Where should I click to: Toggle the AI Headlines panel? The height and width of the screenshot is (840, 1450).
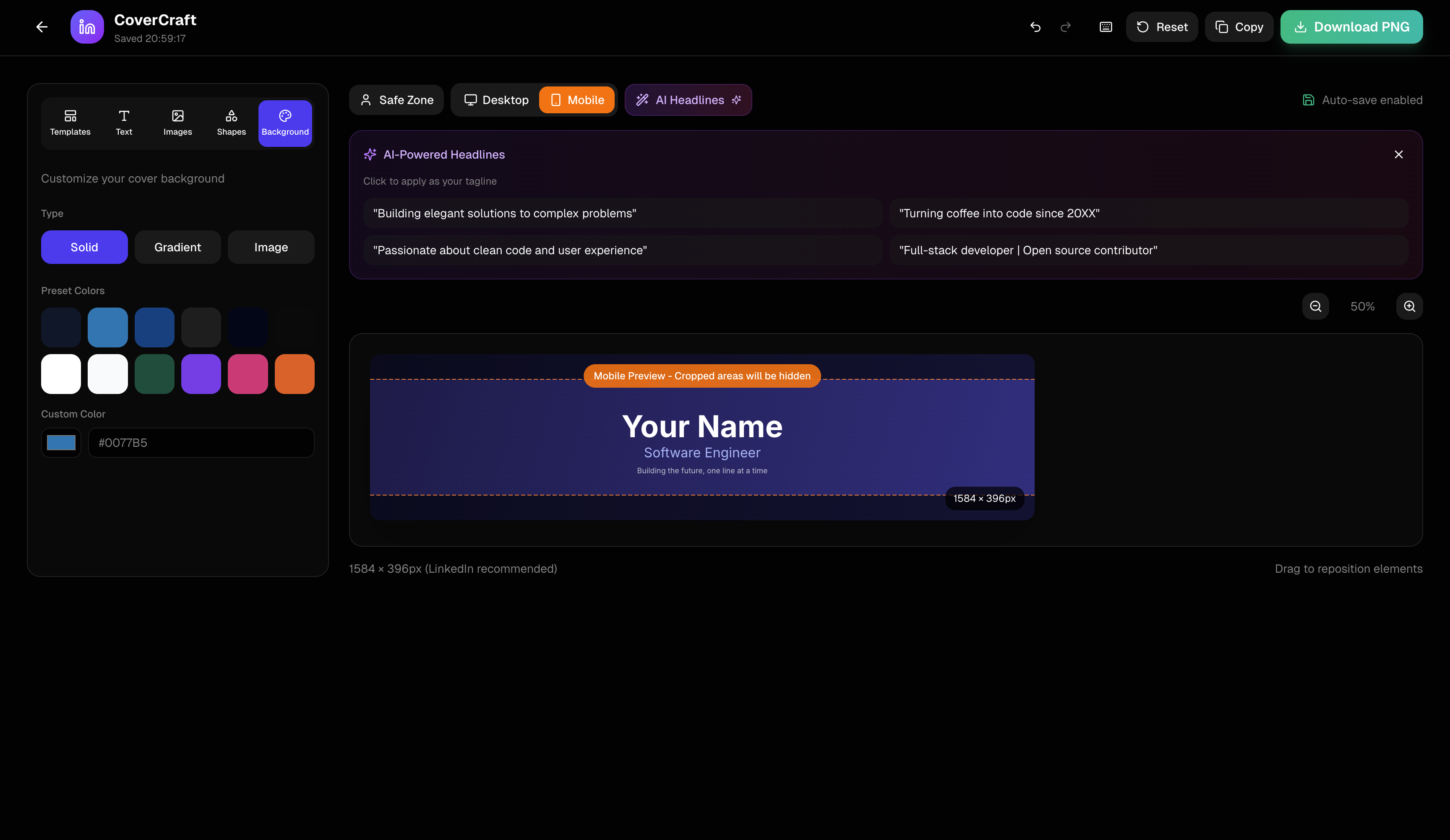pyautogui.click(x=688, y=100)
